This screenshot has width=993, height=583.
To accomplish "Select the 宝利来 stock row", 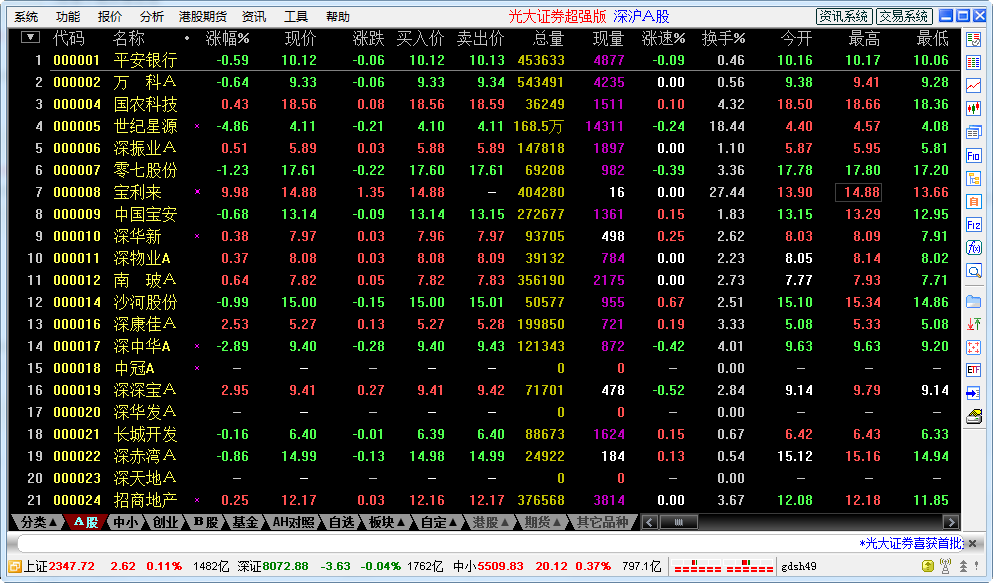I will tap(484, 192).
